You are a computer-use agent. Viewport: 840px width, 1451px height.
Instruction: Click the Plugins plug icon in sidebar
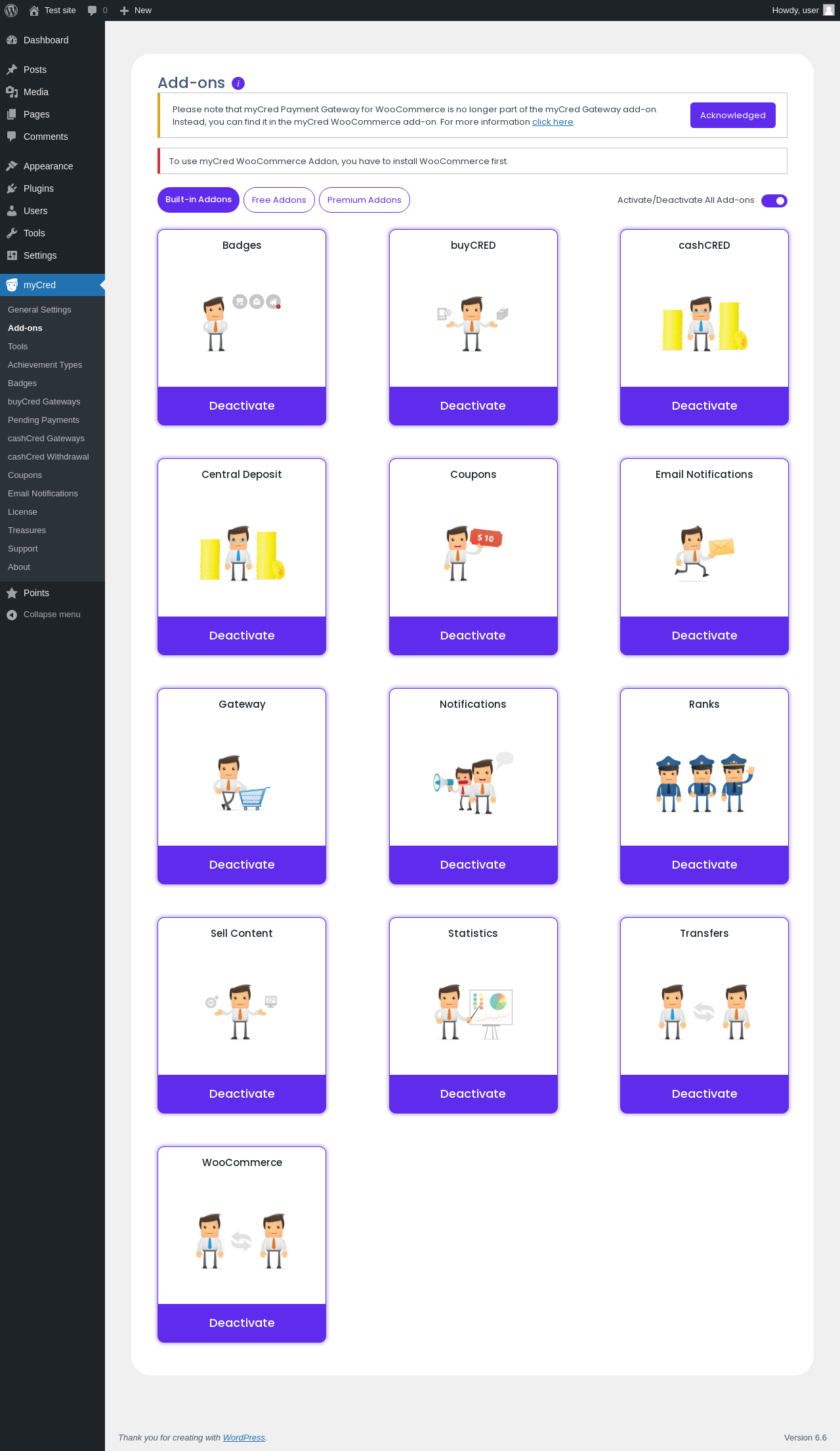pyautogui.click(x=12, y=188)
